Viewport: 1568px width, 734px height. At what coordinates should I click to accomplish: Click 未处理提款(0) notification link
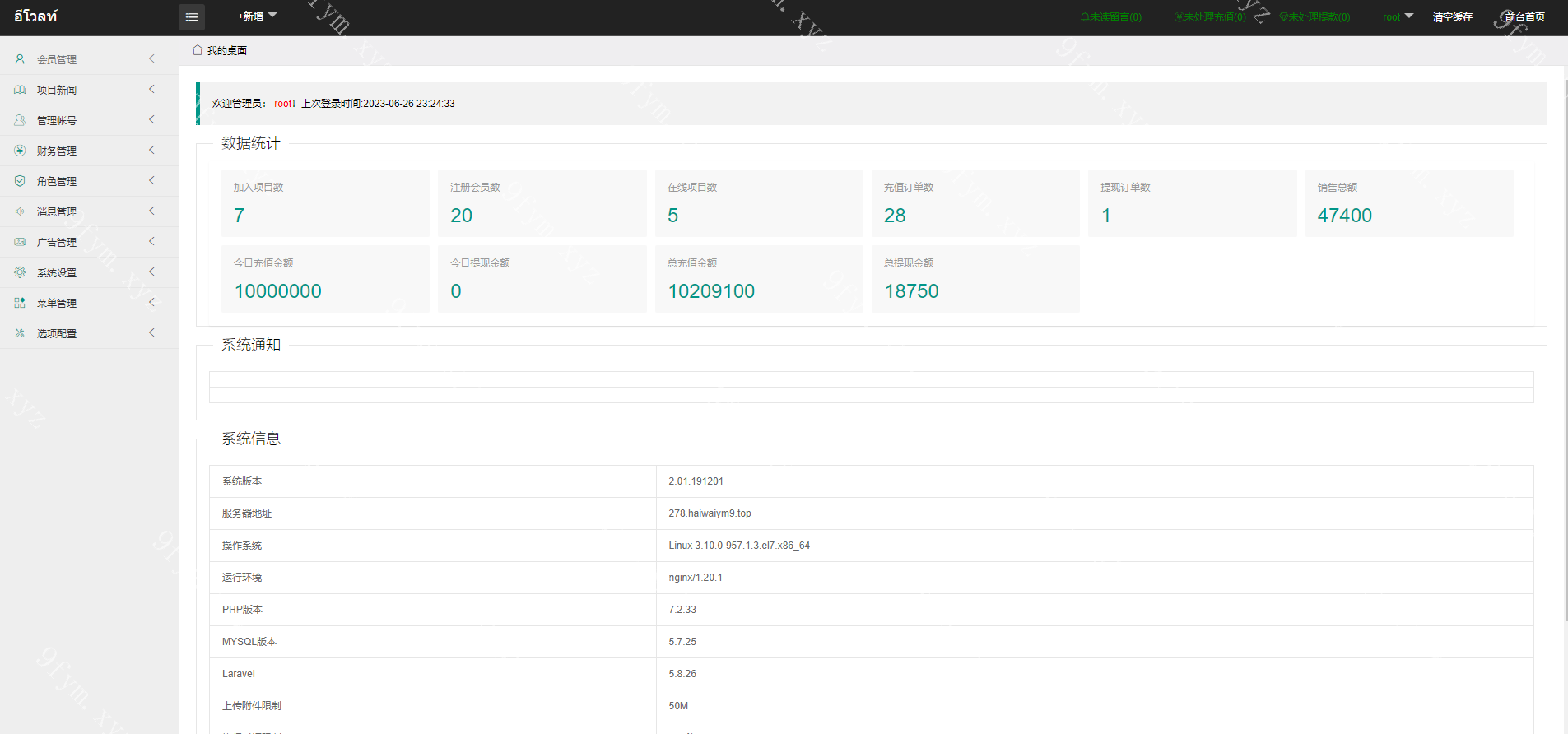1314,17
